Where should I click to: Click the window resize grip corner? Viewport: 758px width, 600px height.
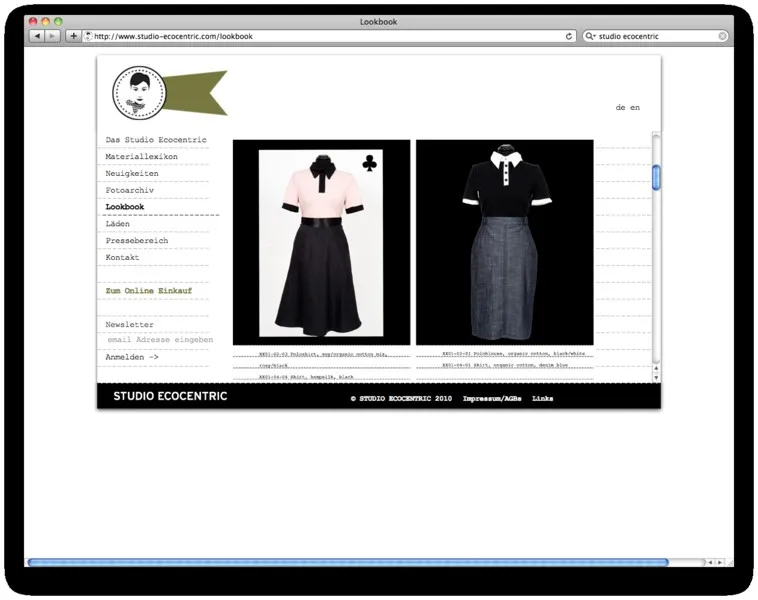[729, 562]
